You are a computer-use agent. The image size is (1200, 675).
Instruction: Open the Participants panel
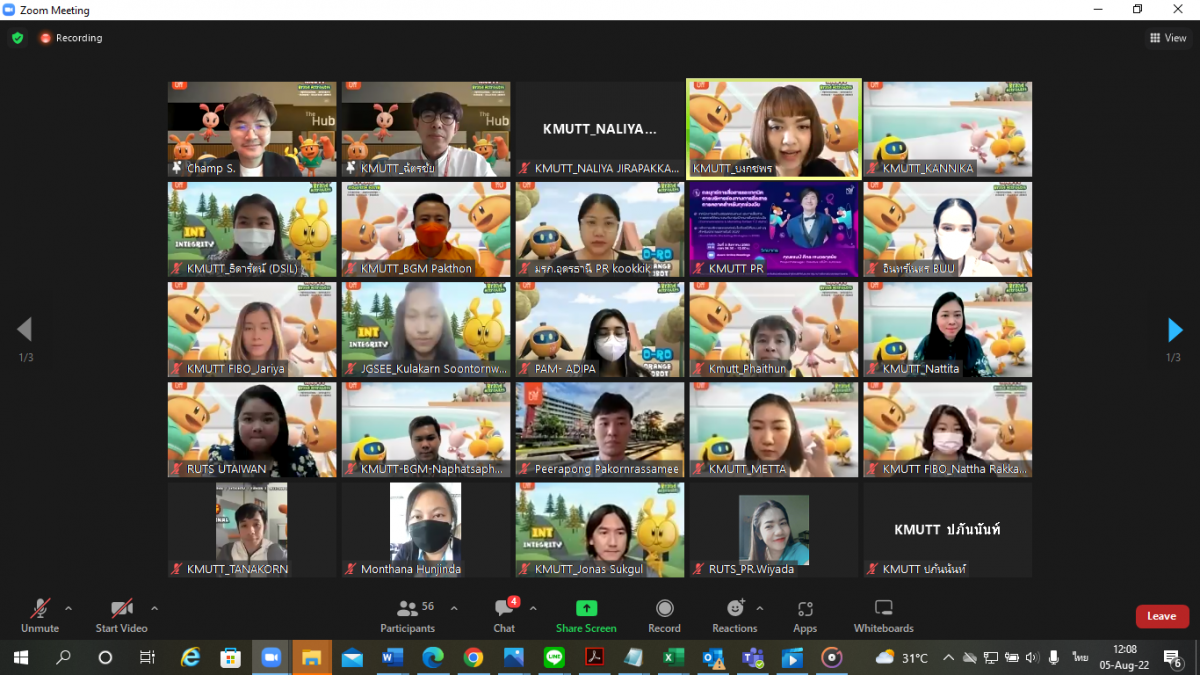(408, 615)
